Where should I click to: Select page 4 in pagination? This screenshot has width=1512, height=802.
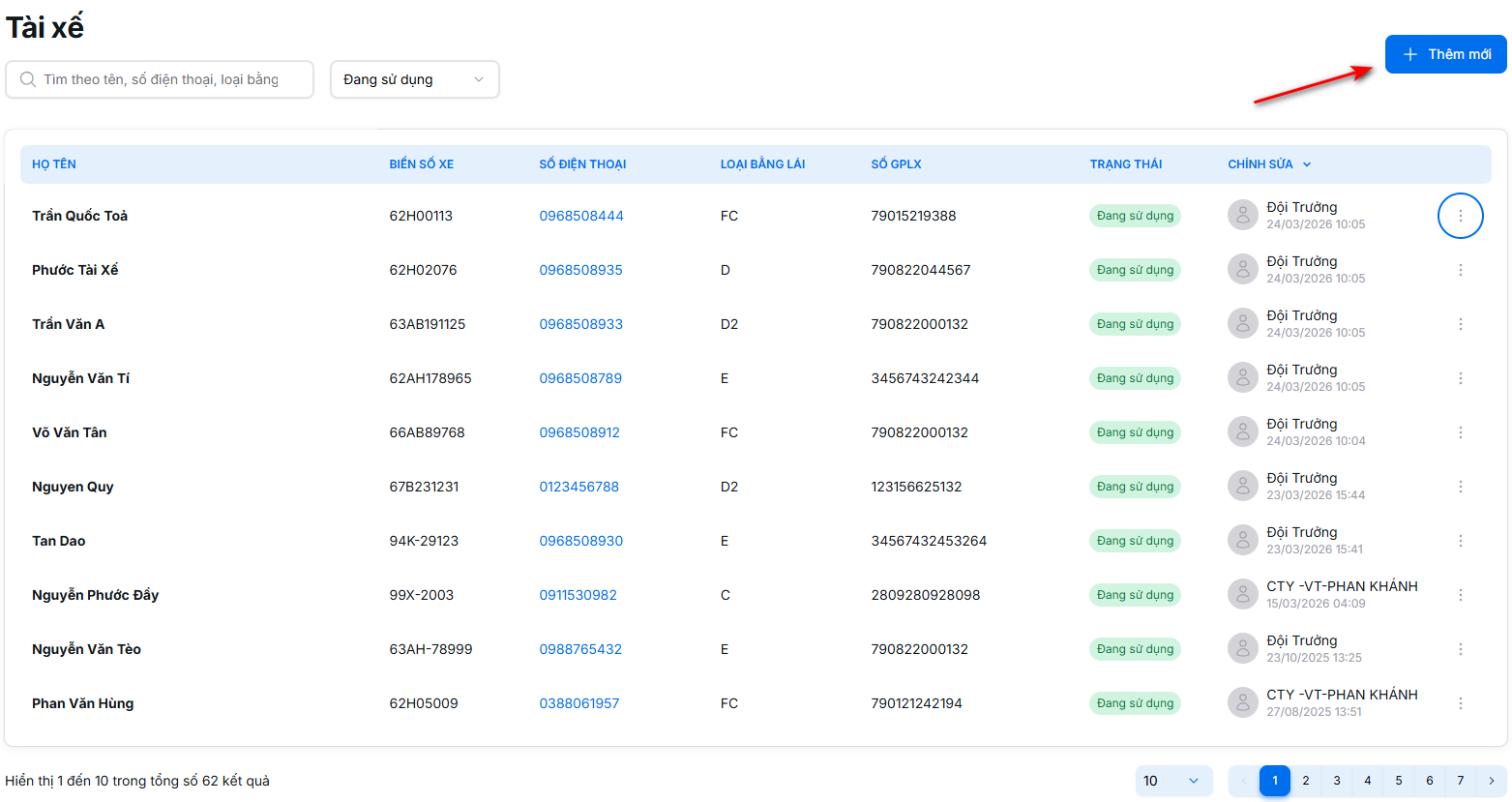coord(1367,781)
